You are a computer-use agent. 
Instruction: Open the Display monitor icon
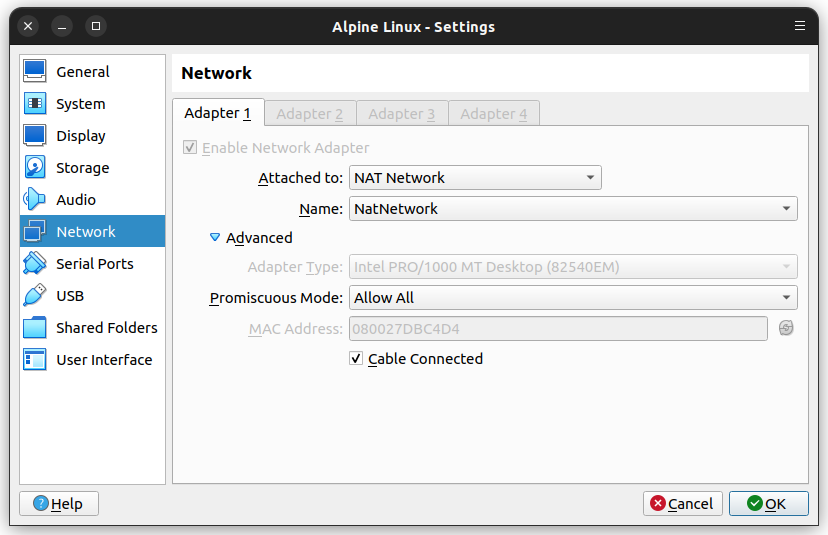pyautogui.click(x=35, y=136)
